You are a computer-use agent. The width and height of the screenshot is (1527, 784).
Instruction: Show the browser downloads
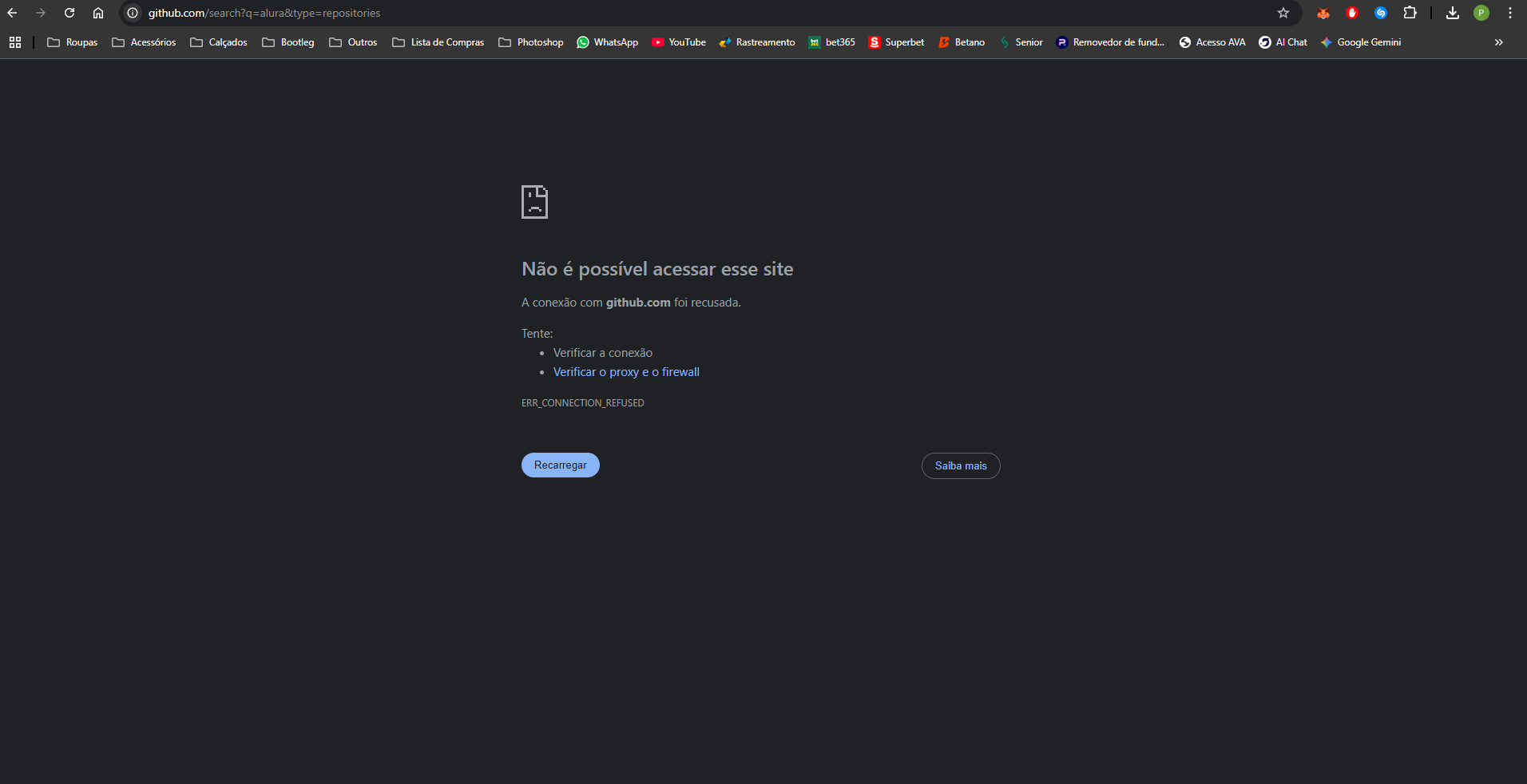point(1453,13)
